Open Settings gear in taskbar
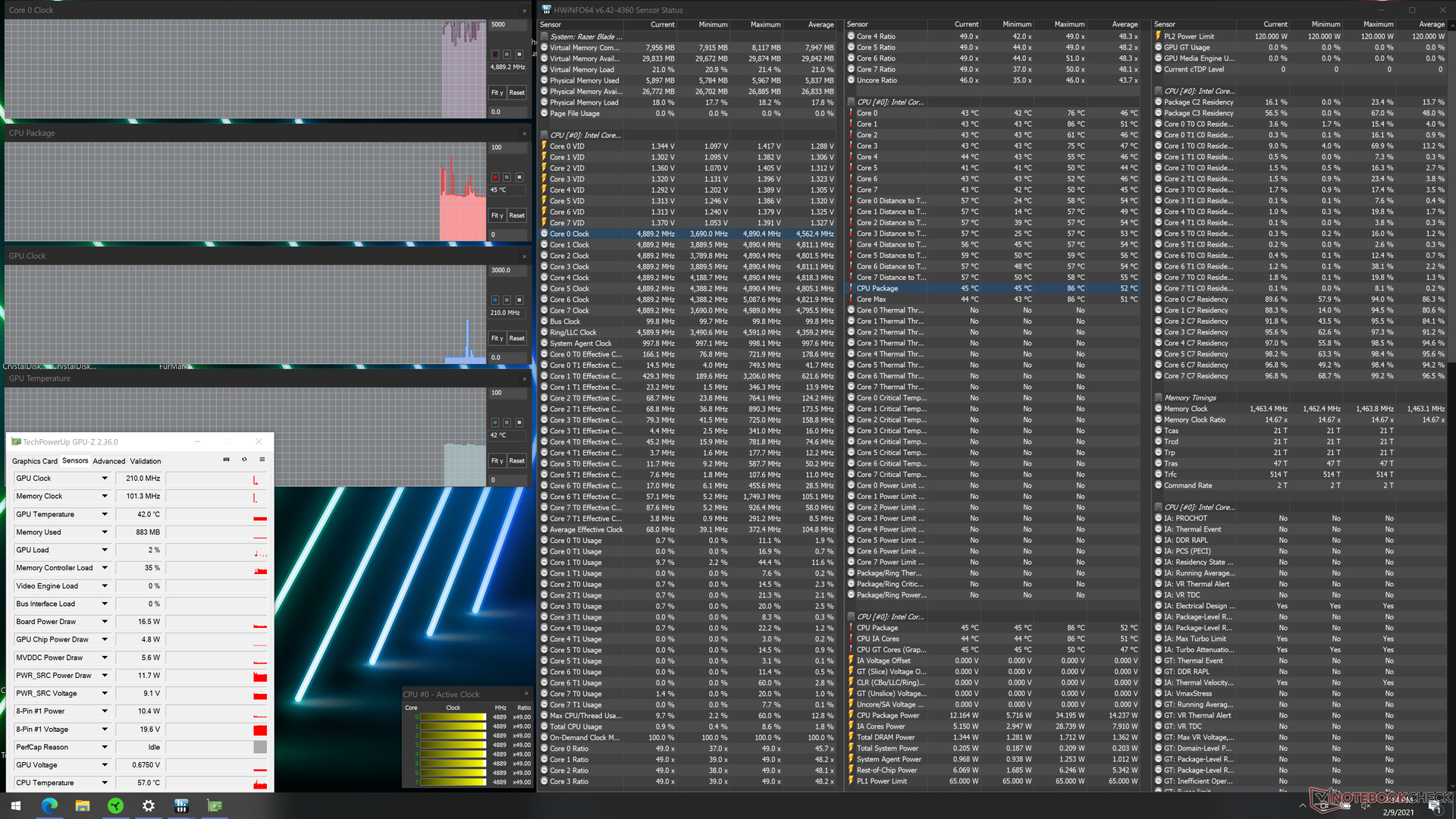This screenshot has width=1456, height=819. [149, 805]
